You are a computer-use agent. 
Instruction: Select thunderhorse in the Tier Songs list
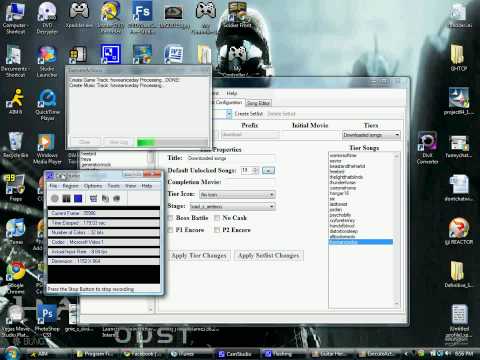(x=343, y=183)
